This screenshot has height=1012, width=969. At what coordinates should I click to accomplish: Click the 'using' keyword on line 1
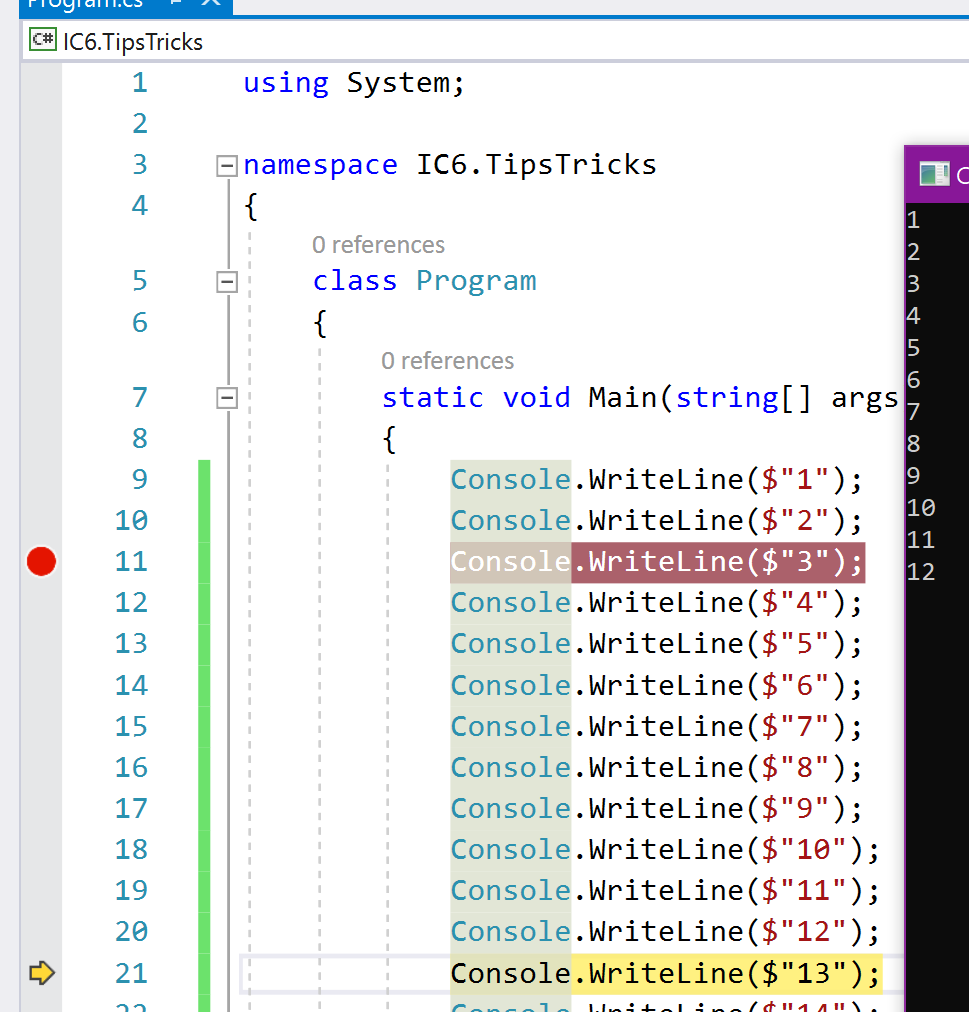[x=286, y=83]
